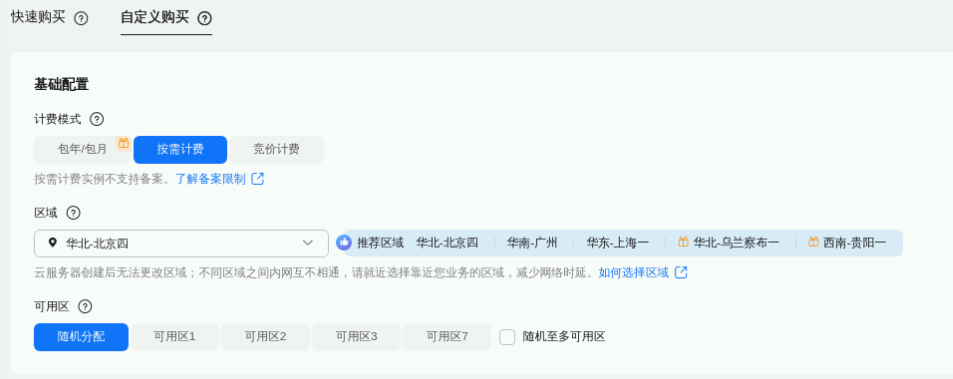Click thumbs-up icon beside 推荐区域
Viewport: 953px width, 379px height.
[x=344, y=243]
